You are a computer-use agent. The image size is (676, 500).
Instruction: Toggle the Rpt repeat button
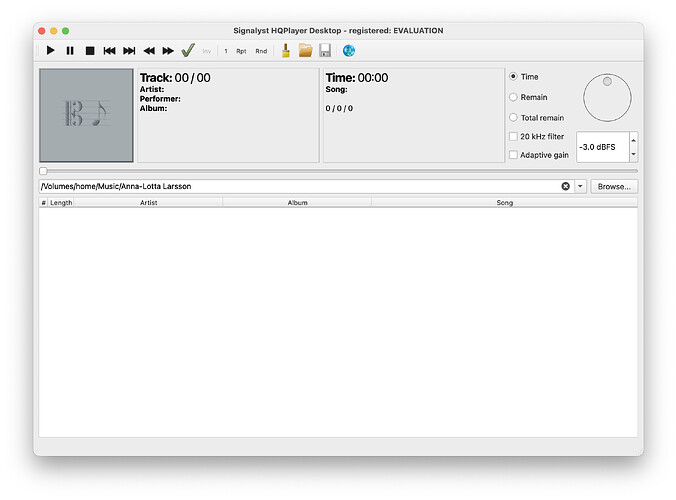tap(241, 51)
